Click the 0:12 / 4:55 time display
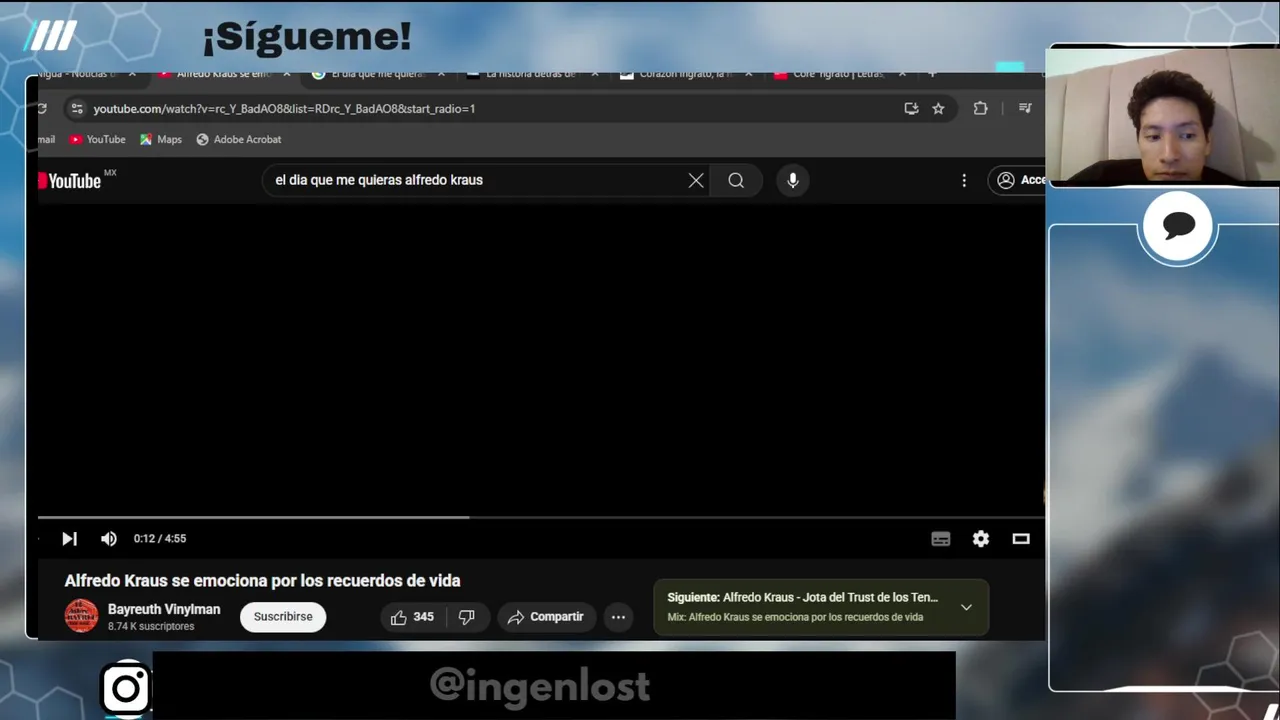 click(x=160, y=538)
